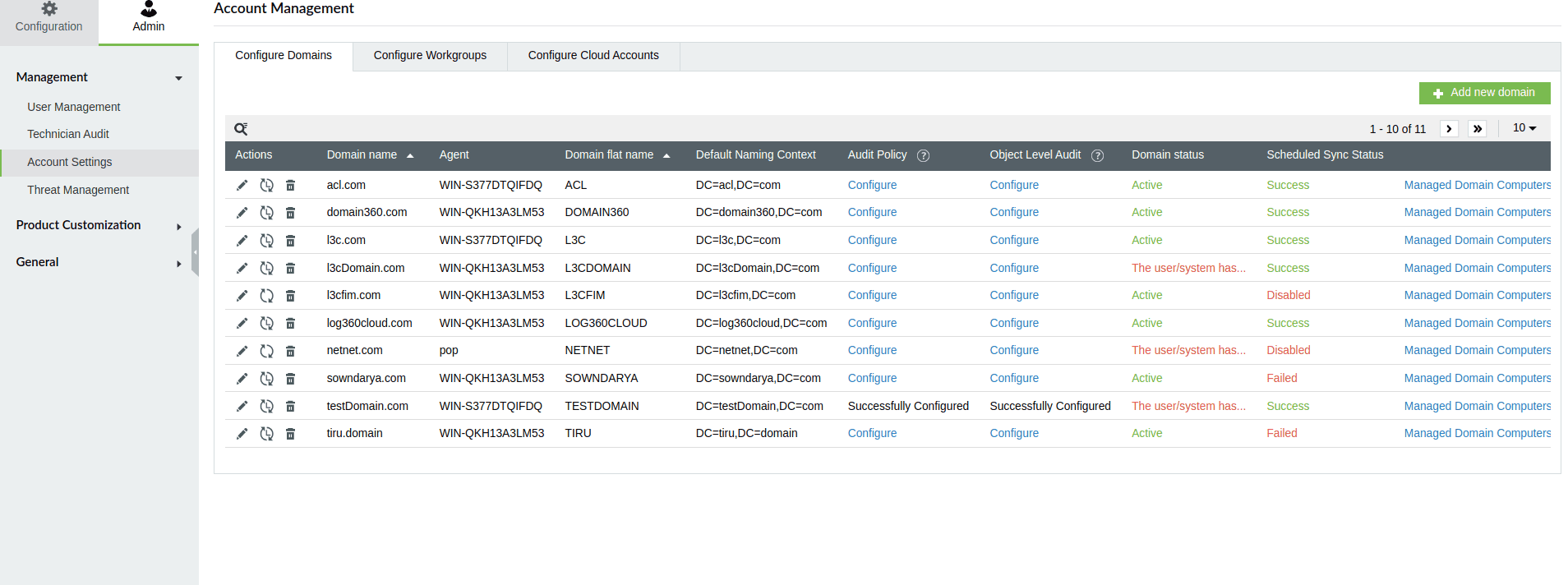Edit the acl.com domain with pencil icon

tap(242, 186)
